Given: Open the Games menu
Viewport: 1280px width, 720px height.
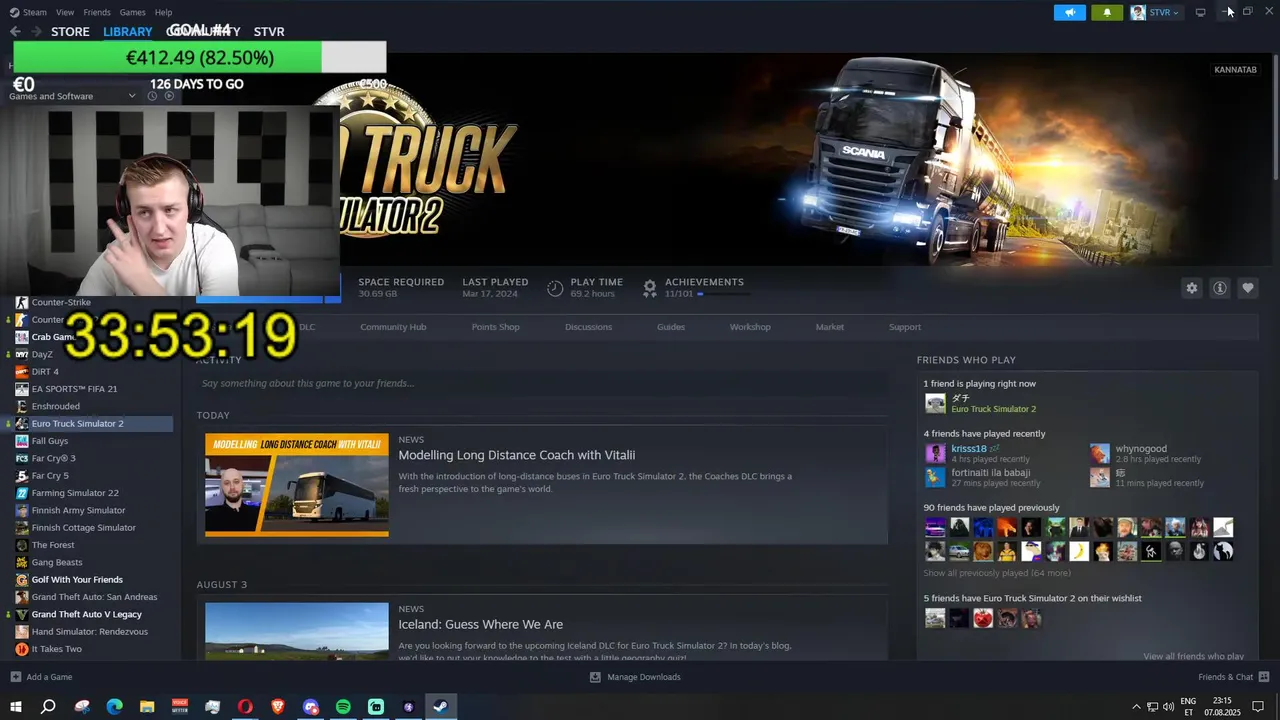Looking at the screenshot, I should [x=132, y=12].
